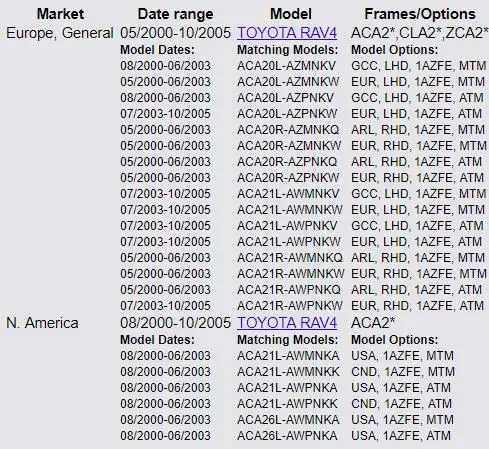Select model ACA21R-AWPNKQ
489x449 pixels.
[x=289, y=290]
